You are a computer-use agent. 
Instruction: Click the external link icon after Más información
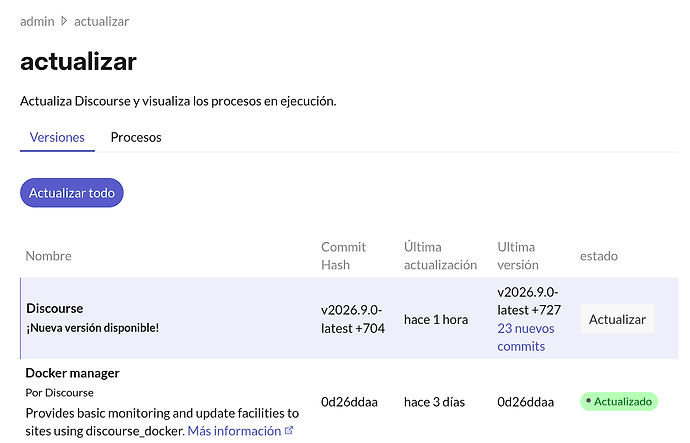(289, 430)
